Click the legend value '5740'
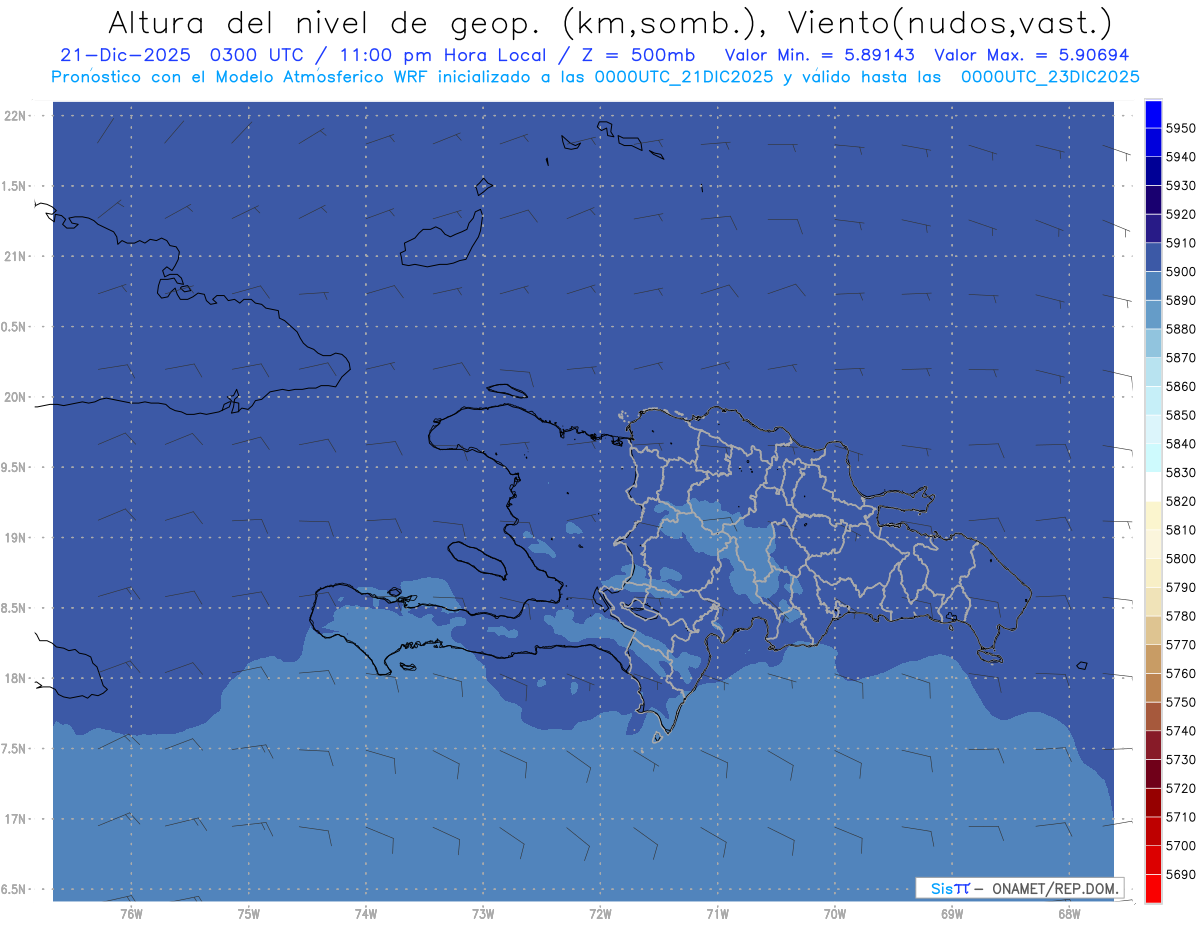This screenshot has height=927, width=1200. click(1181, 731)
